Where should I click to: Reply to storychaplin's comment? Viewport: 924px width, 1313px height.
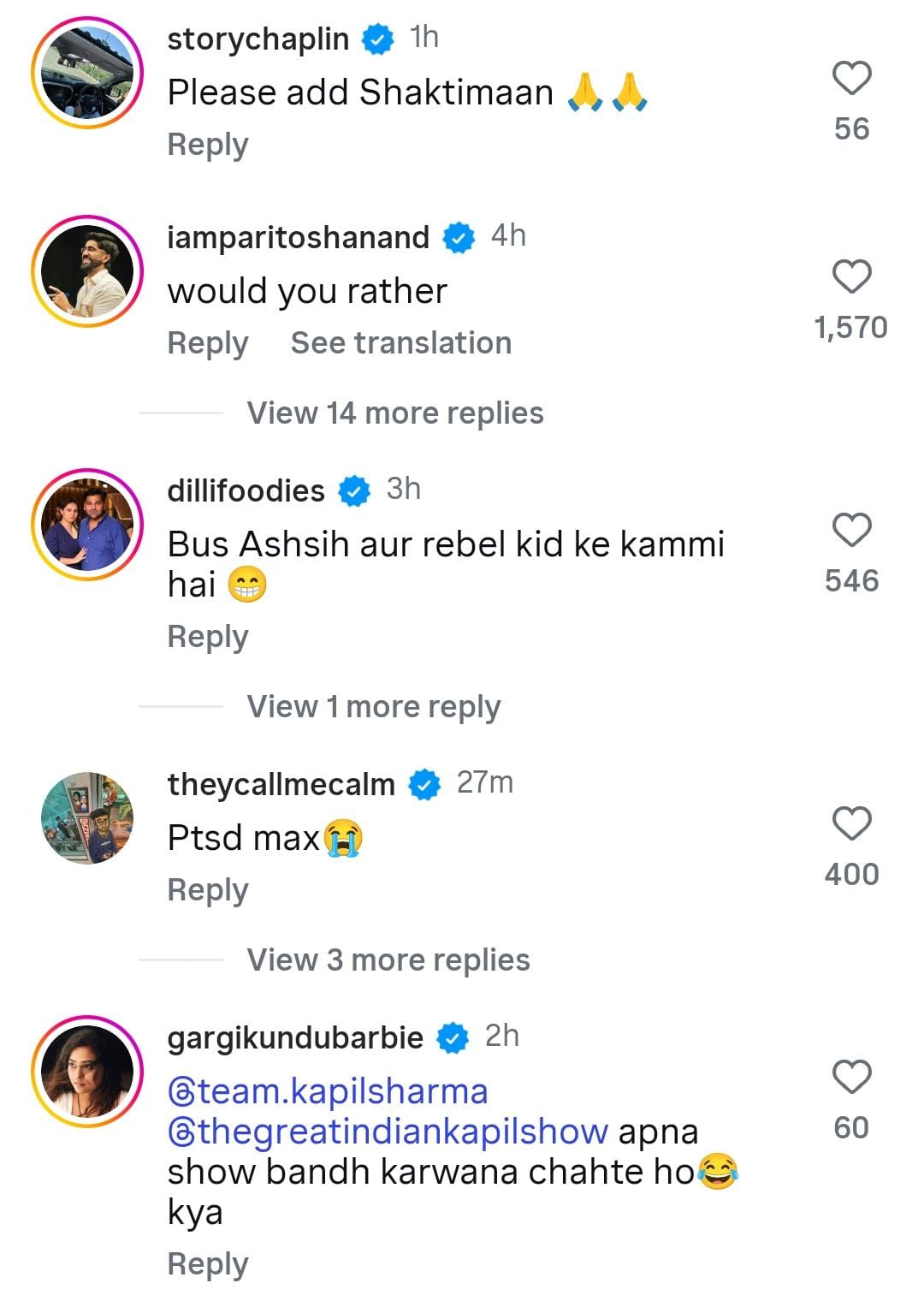(x=208, y=145)
